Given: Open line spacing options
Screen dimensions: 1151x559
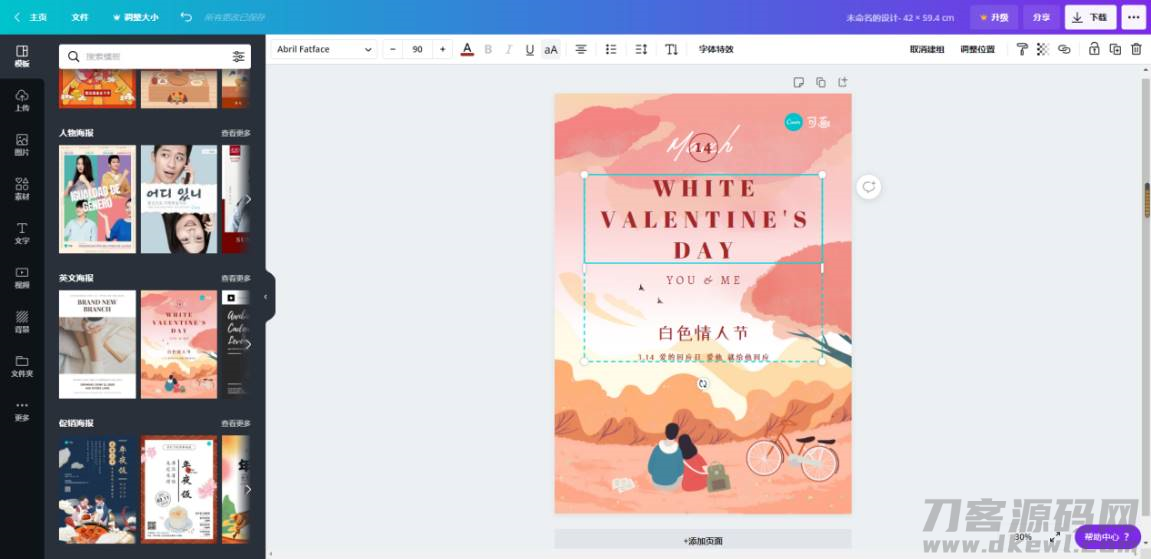Looking at the screenshot, I should coord(641,49).
